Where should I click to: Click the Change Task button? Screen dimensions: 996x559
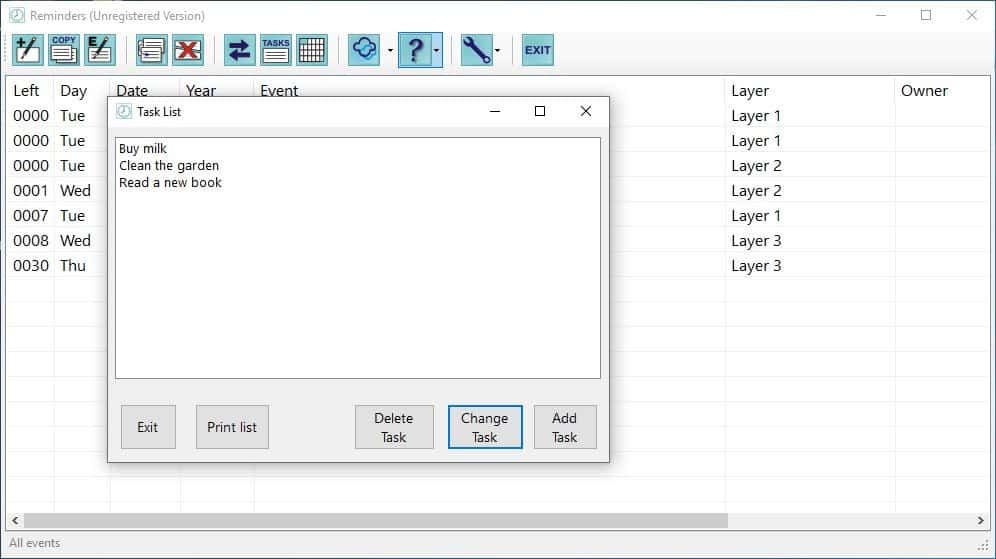(x=485, y=427)
